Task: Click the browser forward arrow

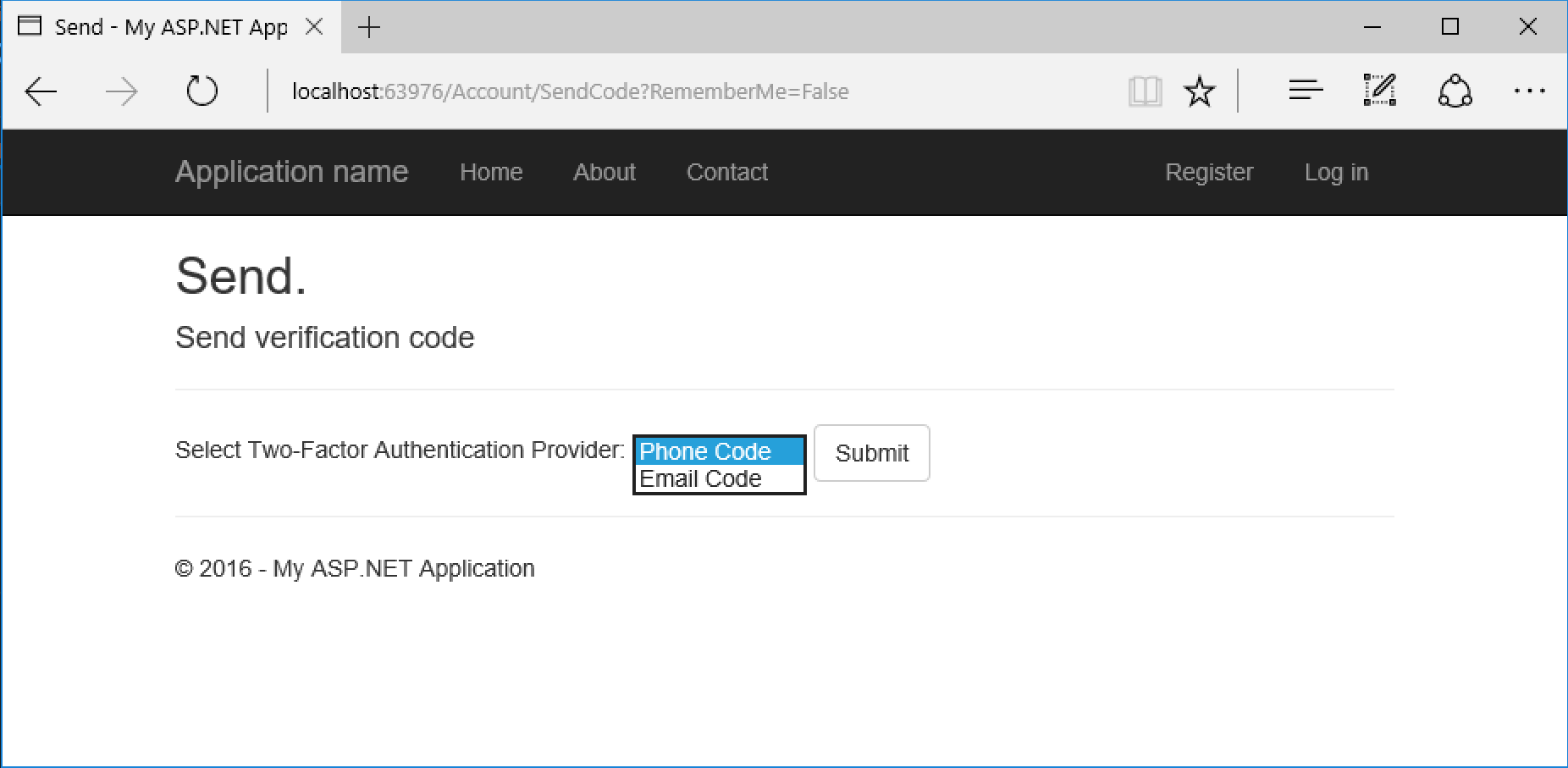Action: [x=121, y=91]
